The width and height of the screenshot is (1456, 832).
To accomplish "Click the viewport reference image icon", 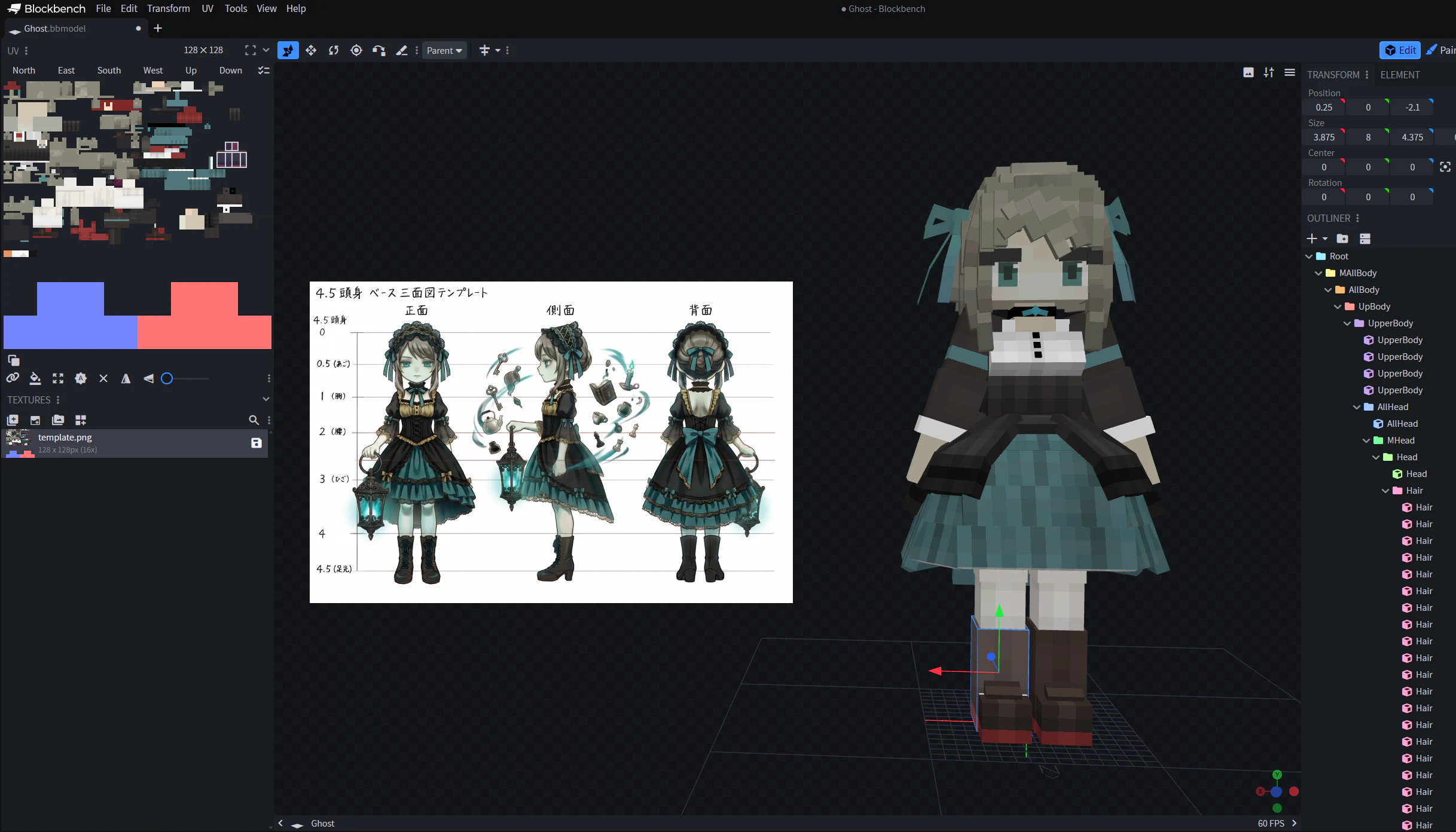I will [x=1249, y=72].
